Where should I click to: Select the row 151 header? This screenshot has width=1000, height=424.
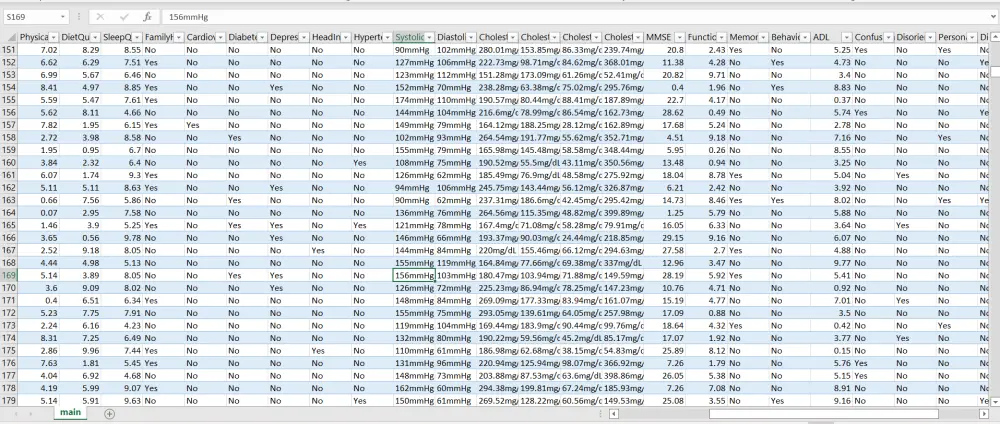click(x=9, y=50)
